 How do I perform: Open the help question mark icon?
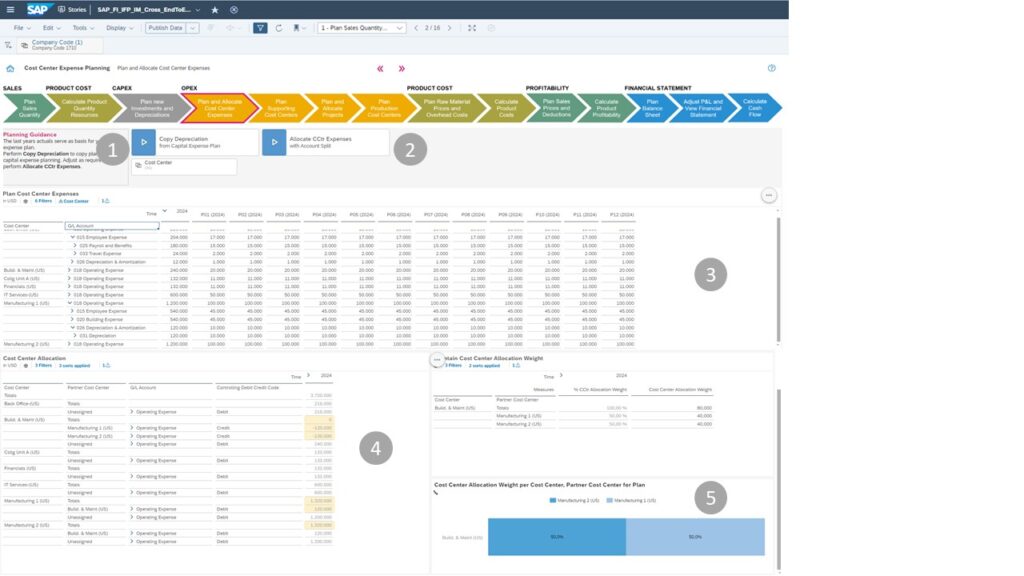click(x=771, y=68)
